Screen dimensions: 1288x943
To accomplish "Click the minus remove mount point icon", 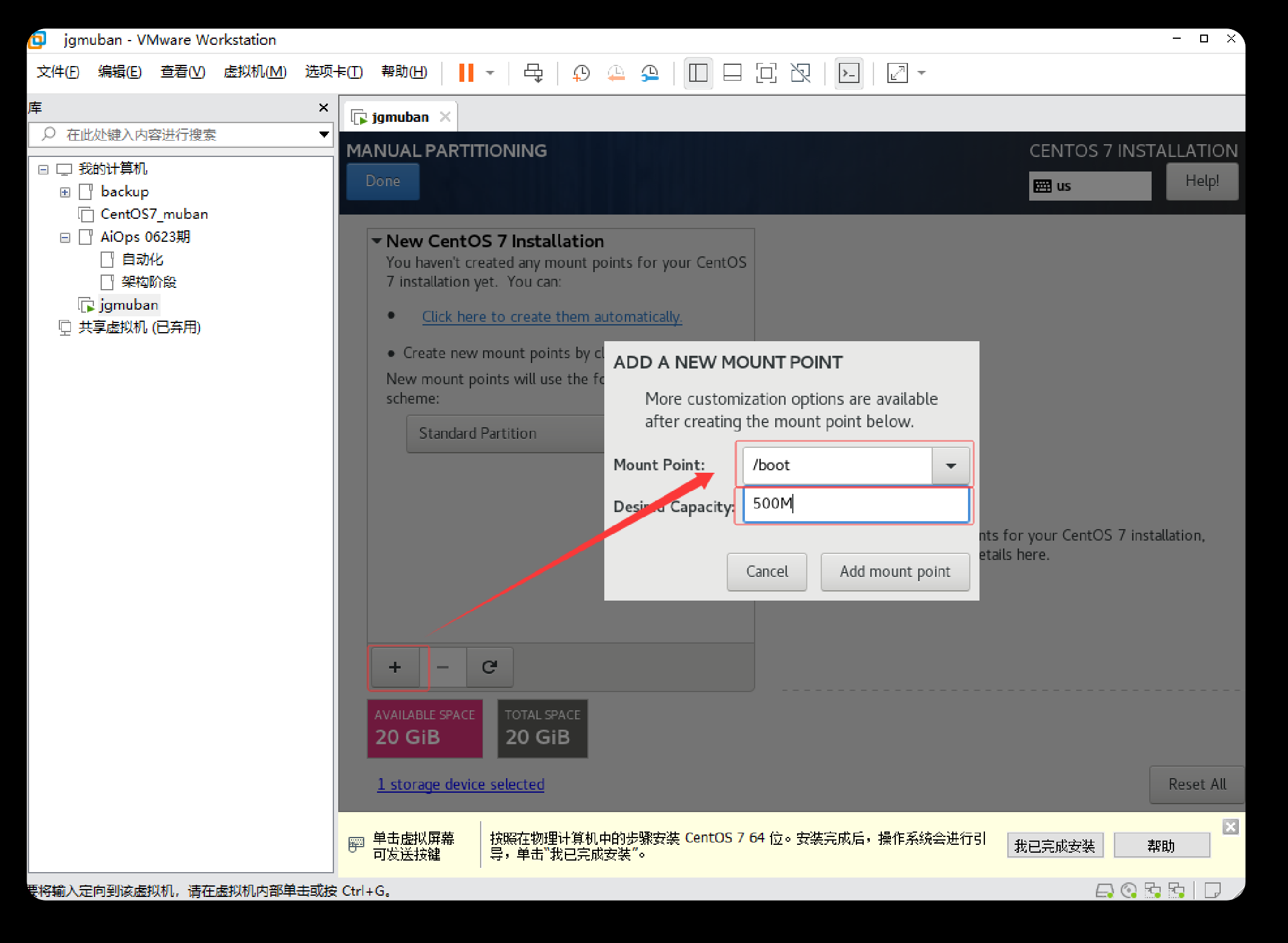I will tap(442, 667).
